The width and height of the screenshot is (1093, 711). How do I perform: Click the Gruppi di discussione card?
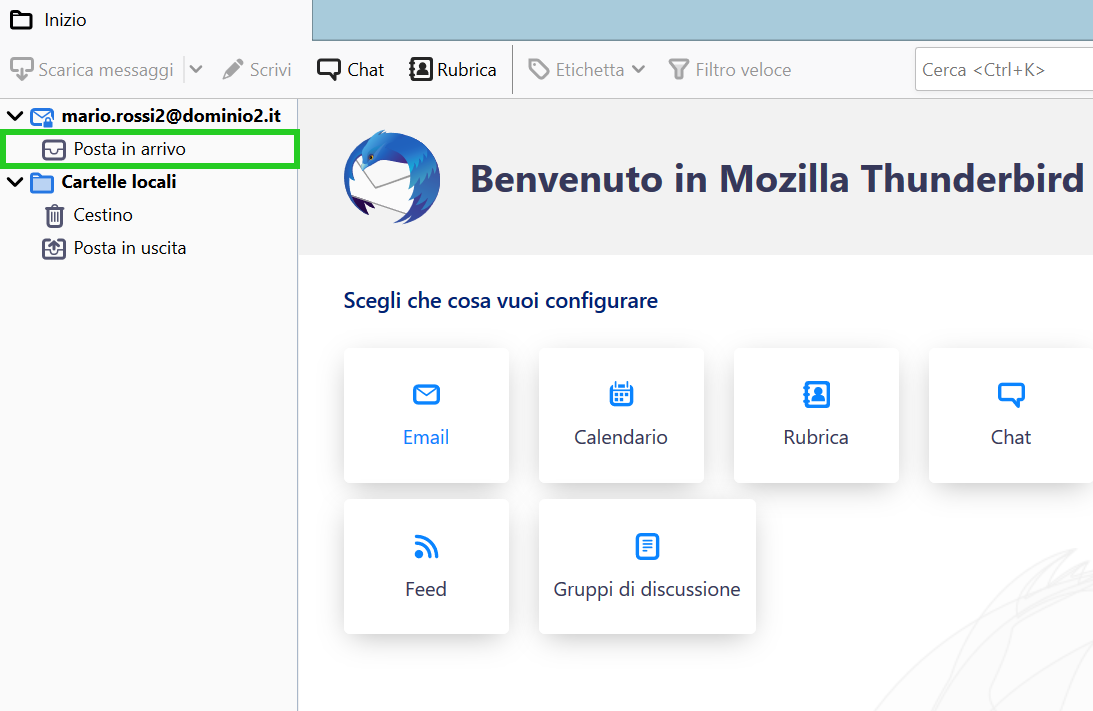pos(647,567)
